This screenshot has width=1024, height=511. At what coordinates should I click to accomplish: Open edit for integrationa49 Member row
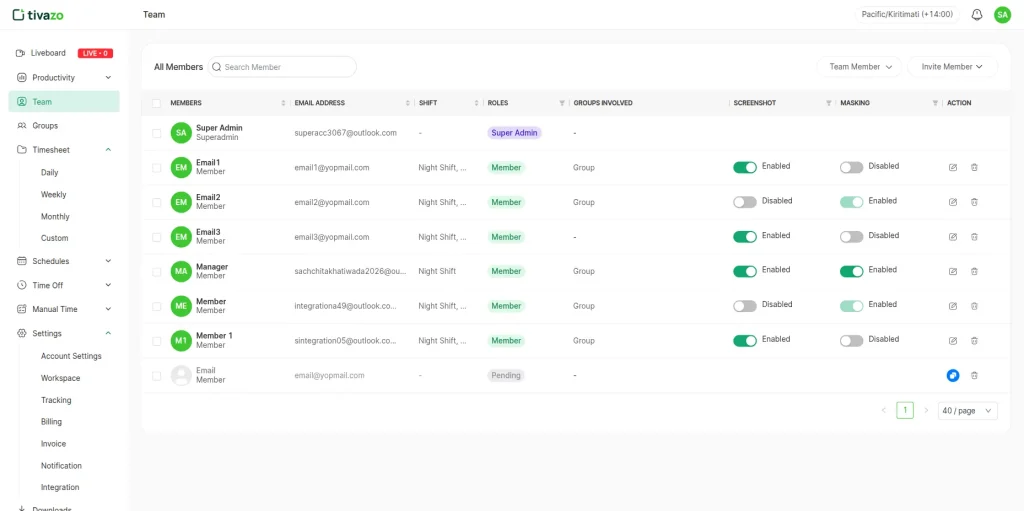coord(953,306)
